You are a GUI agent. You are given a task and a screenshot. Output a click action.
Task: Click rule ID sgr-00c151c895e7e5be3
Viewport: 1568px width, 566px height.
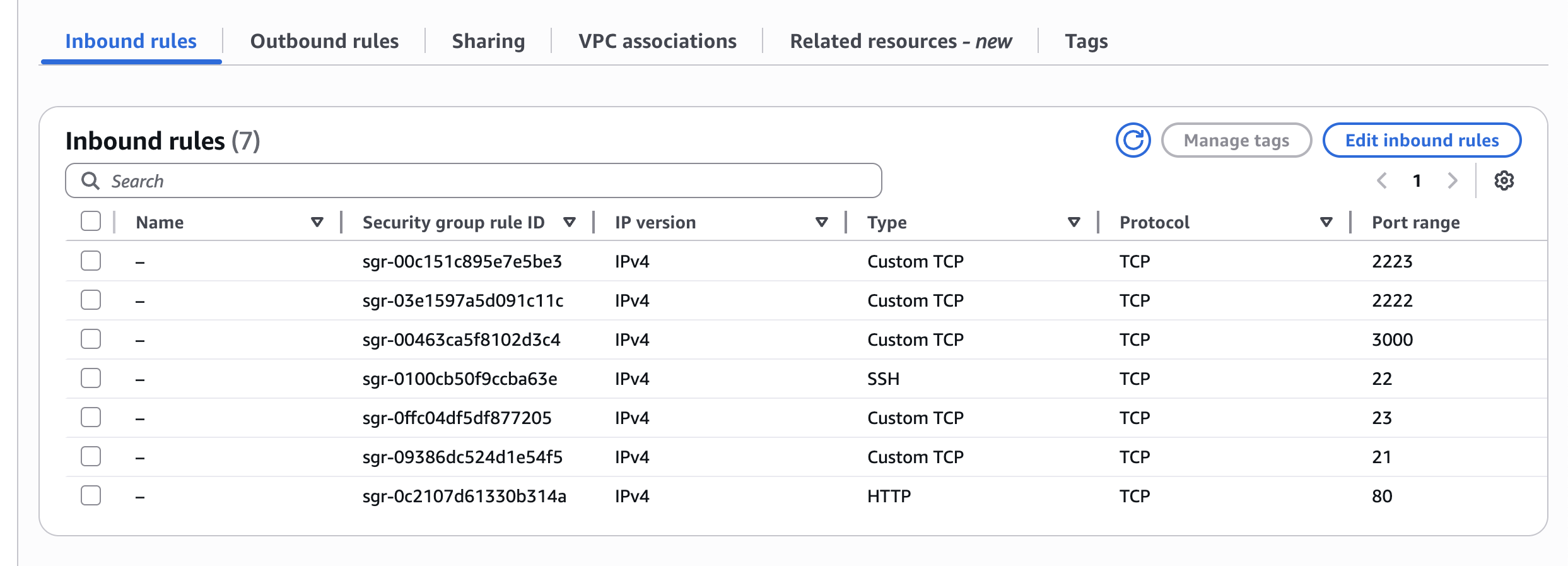click(462, 261)
